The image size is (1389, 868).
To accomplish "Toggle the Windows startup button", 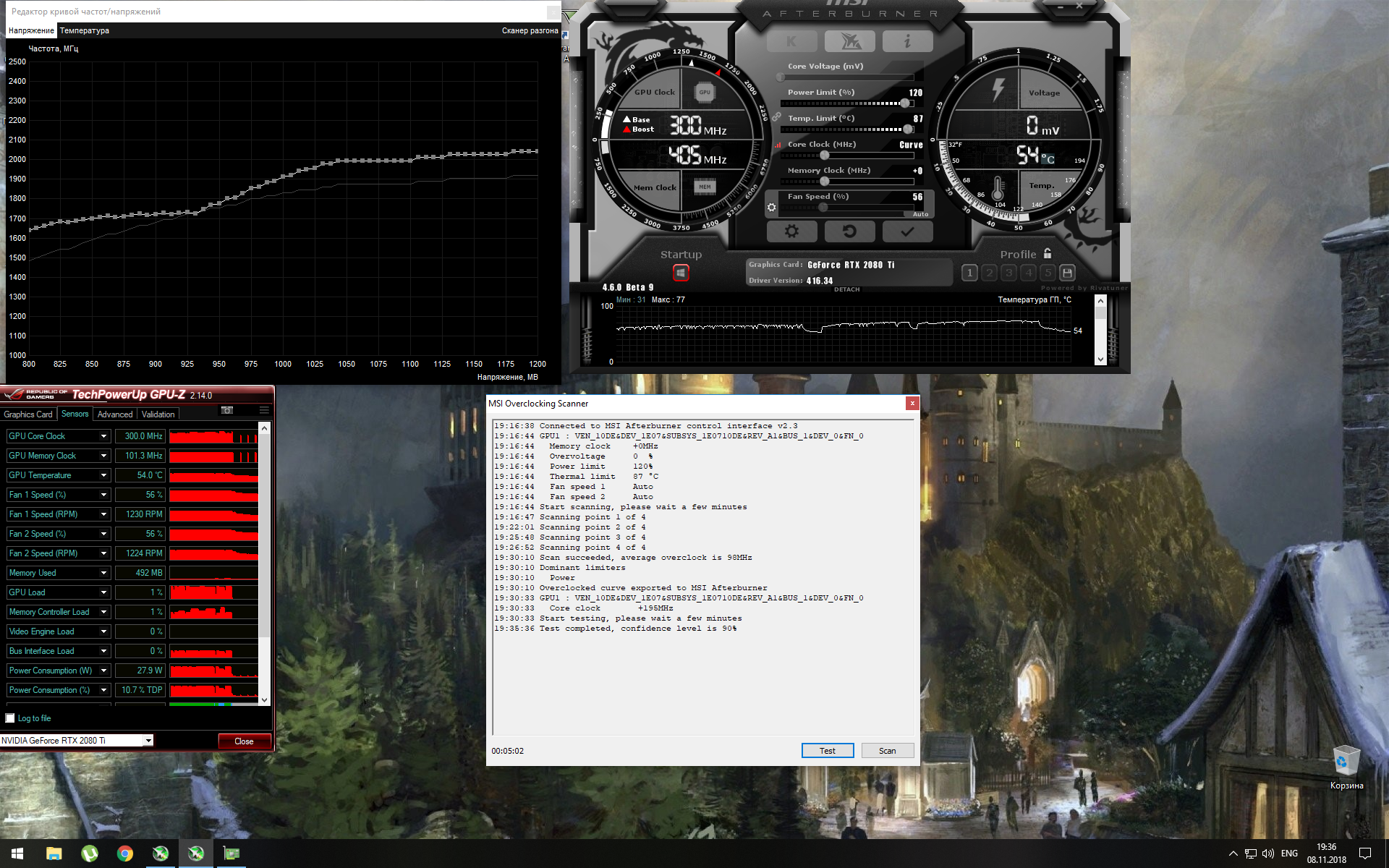I will [x=681, y=273].
